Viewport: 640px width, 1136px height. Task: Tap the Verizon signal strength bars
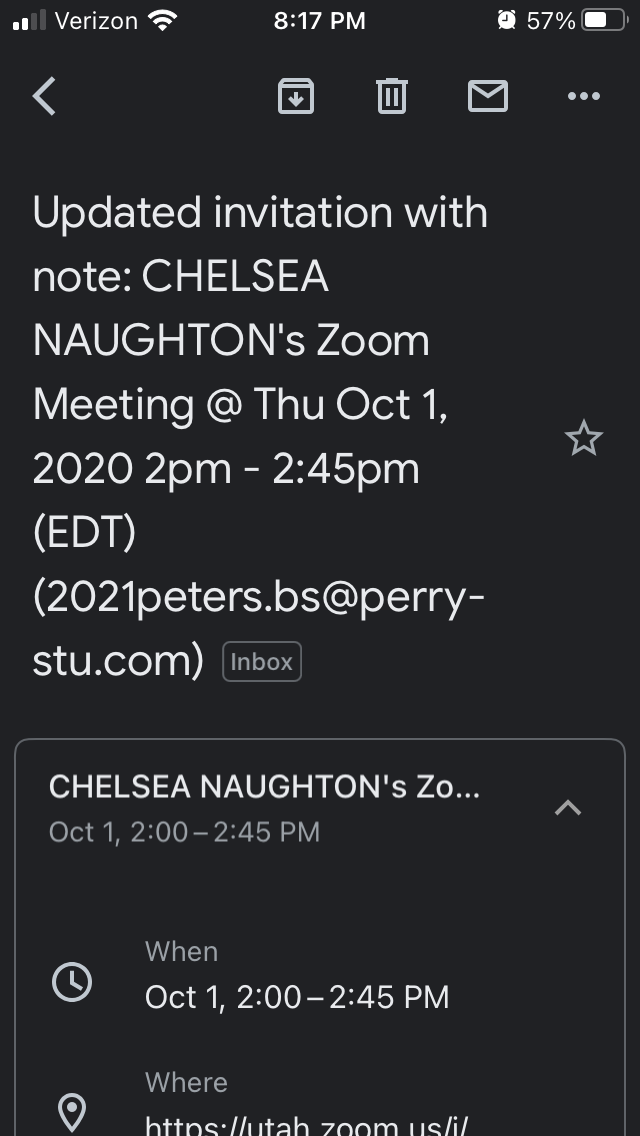pyautogui.click(x=30, y=20)
